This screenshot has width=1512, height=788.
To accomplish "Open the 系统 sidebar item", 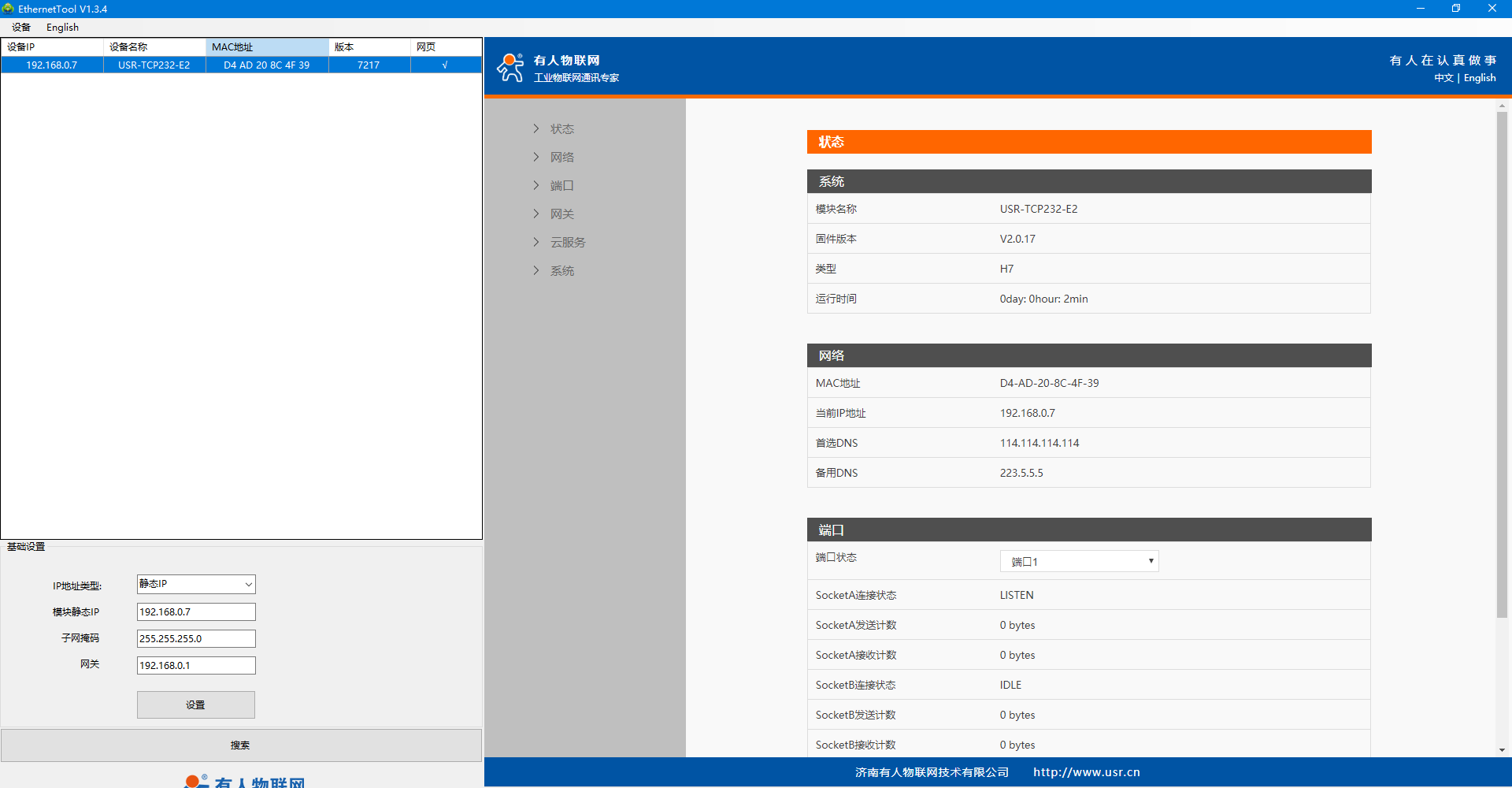I will click(x=561, y=270).
